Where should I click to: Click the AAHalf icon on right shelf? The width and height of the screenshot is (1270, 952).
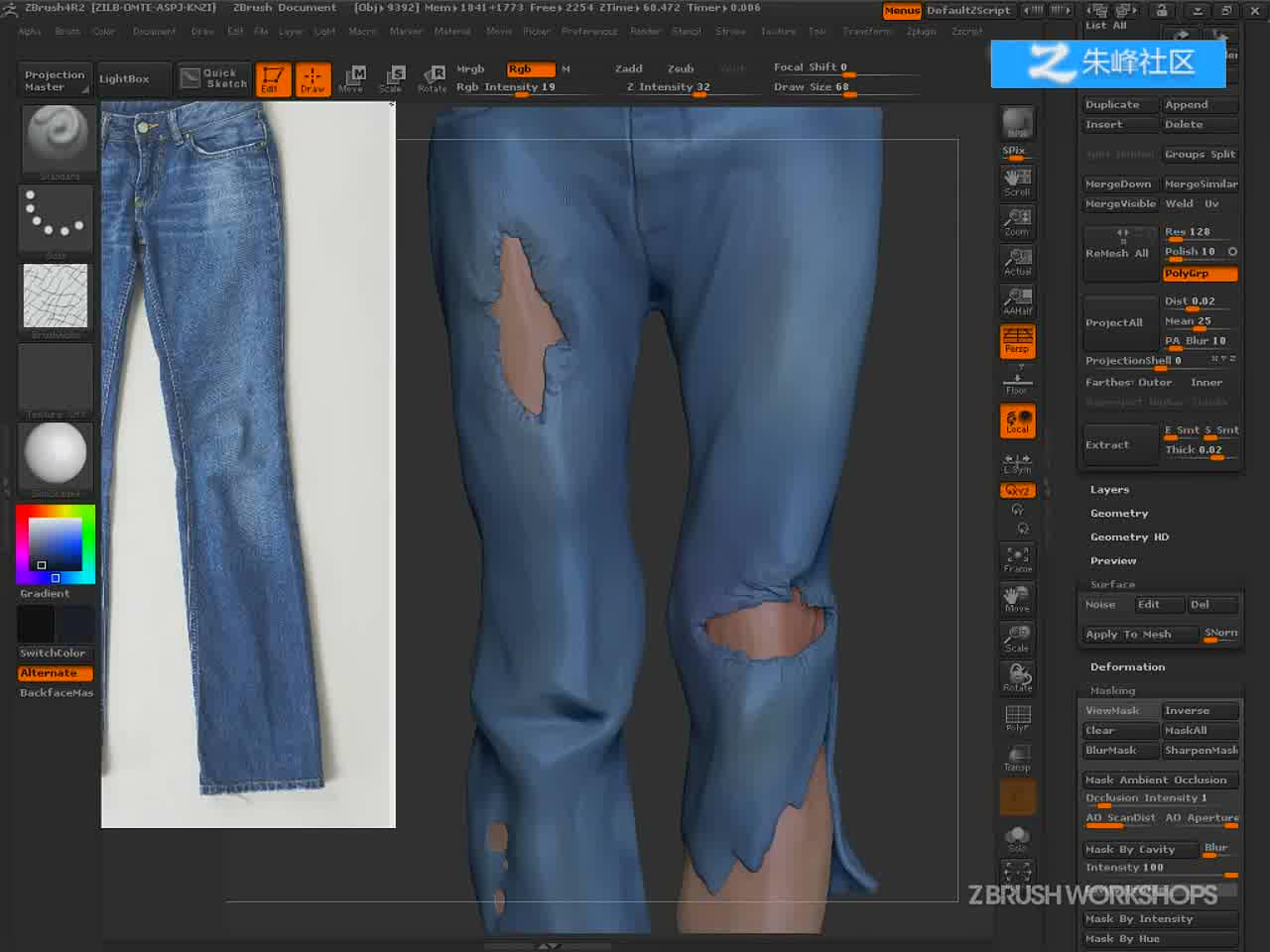point(1017,300)
